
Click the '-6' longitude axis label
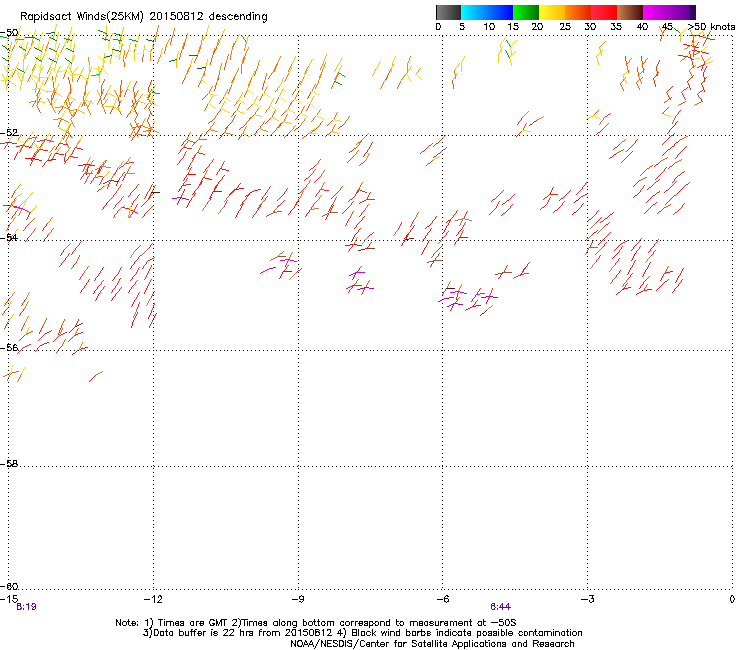(443, 599)
